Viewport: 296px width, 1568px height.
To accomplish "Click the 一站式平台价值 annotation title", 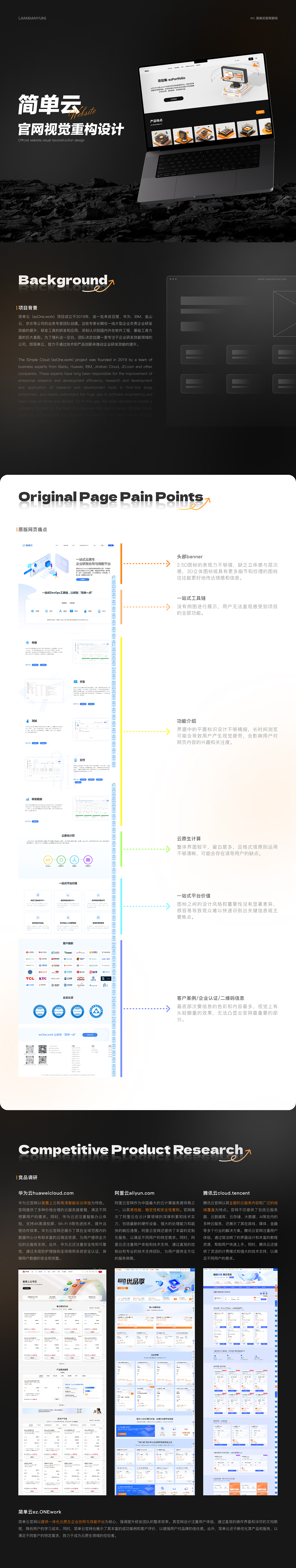I will (x=194, y=896).
